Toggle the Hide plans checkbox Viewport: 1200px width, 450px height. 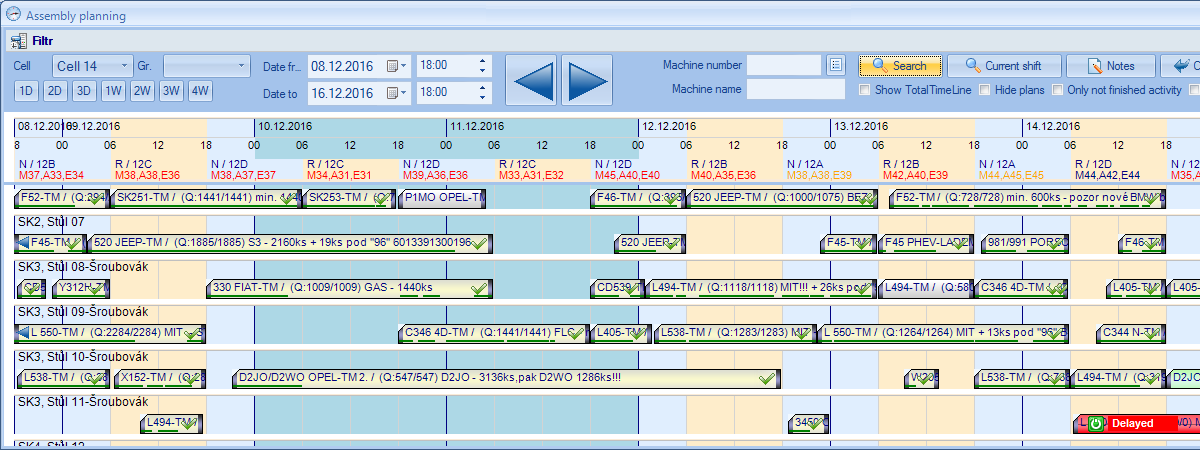coord(985,90)
